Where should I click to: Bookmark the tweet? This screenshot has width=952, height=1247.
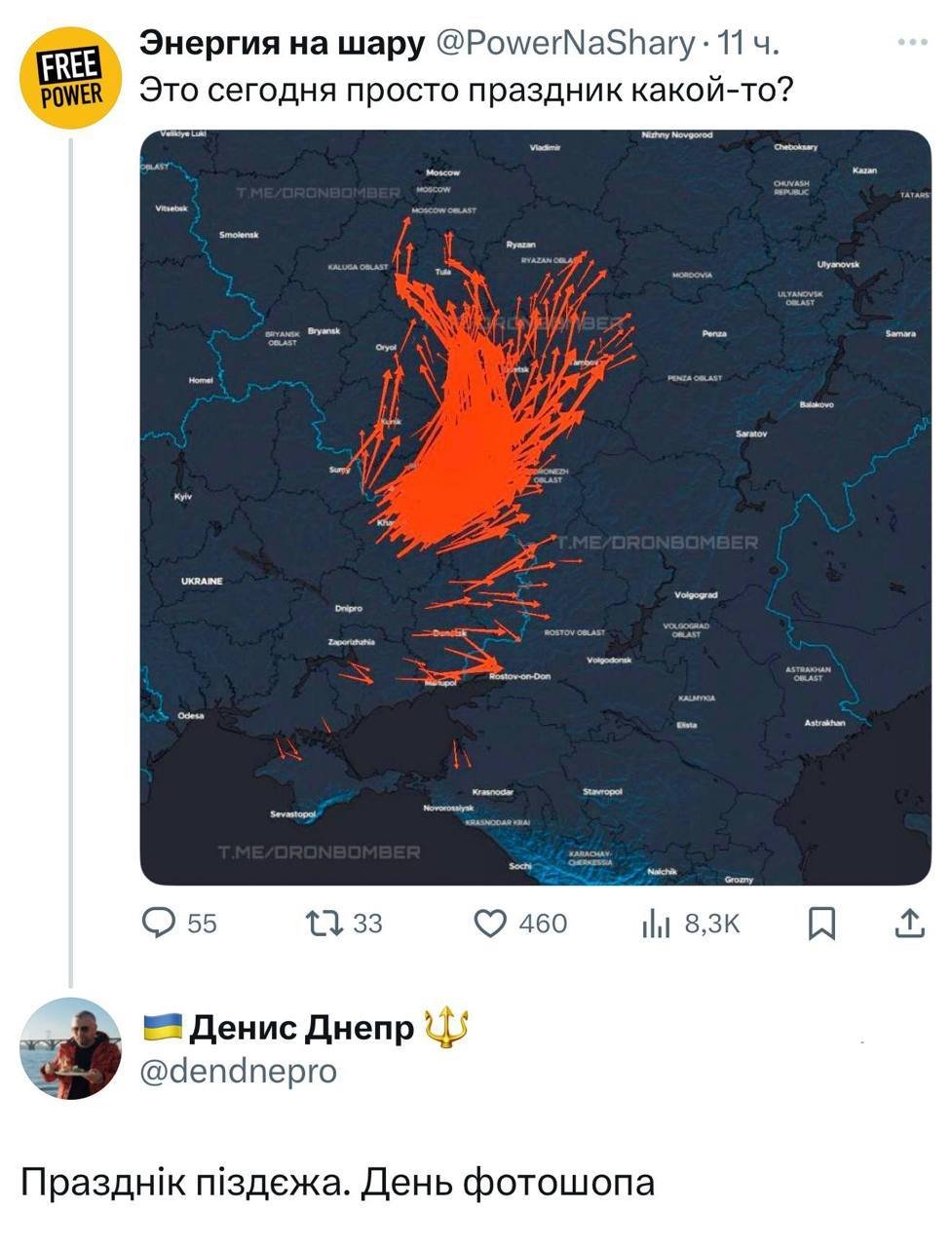[x=823, y=923]
